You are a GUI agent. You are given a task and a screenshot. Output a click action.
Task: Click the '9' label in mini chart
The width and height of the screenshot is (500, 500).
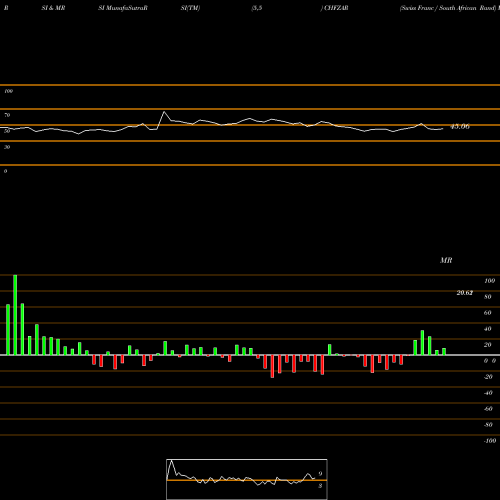click(x=320, y=474)
